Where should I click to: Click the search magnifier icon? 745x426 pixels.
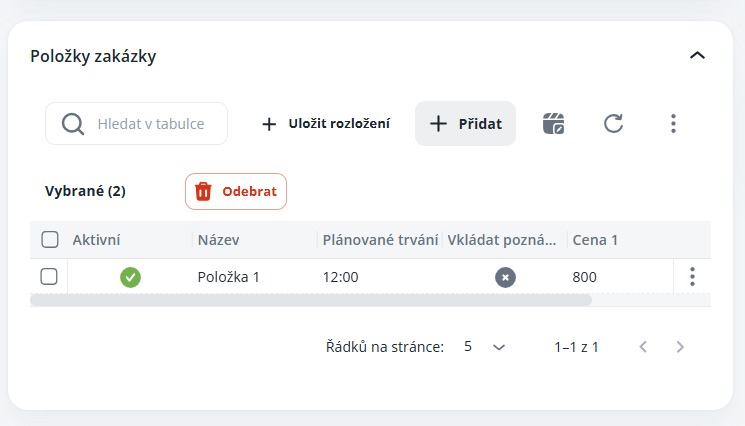73,124
